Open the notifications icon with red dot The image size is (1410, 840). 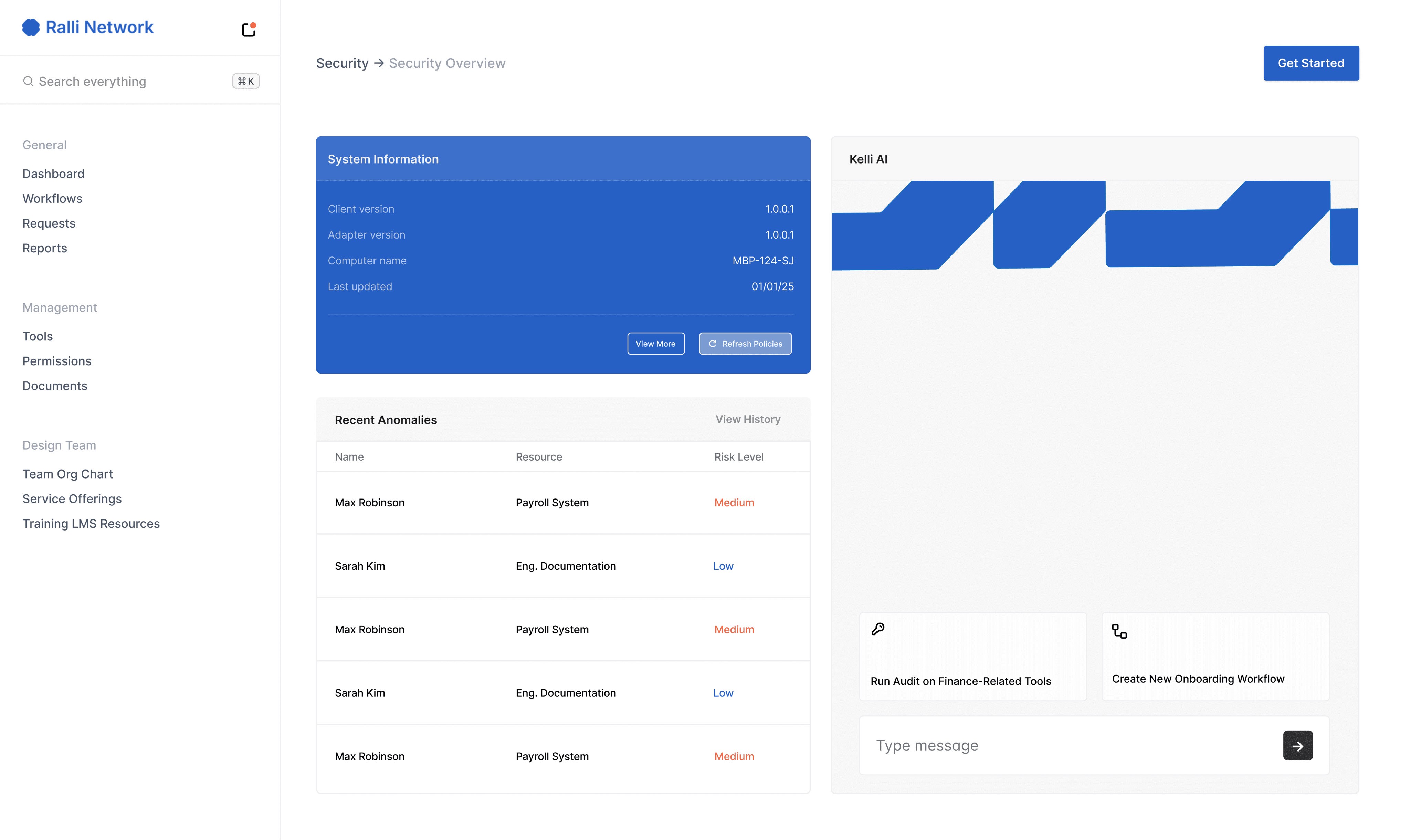point(249,29)
